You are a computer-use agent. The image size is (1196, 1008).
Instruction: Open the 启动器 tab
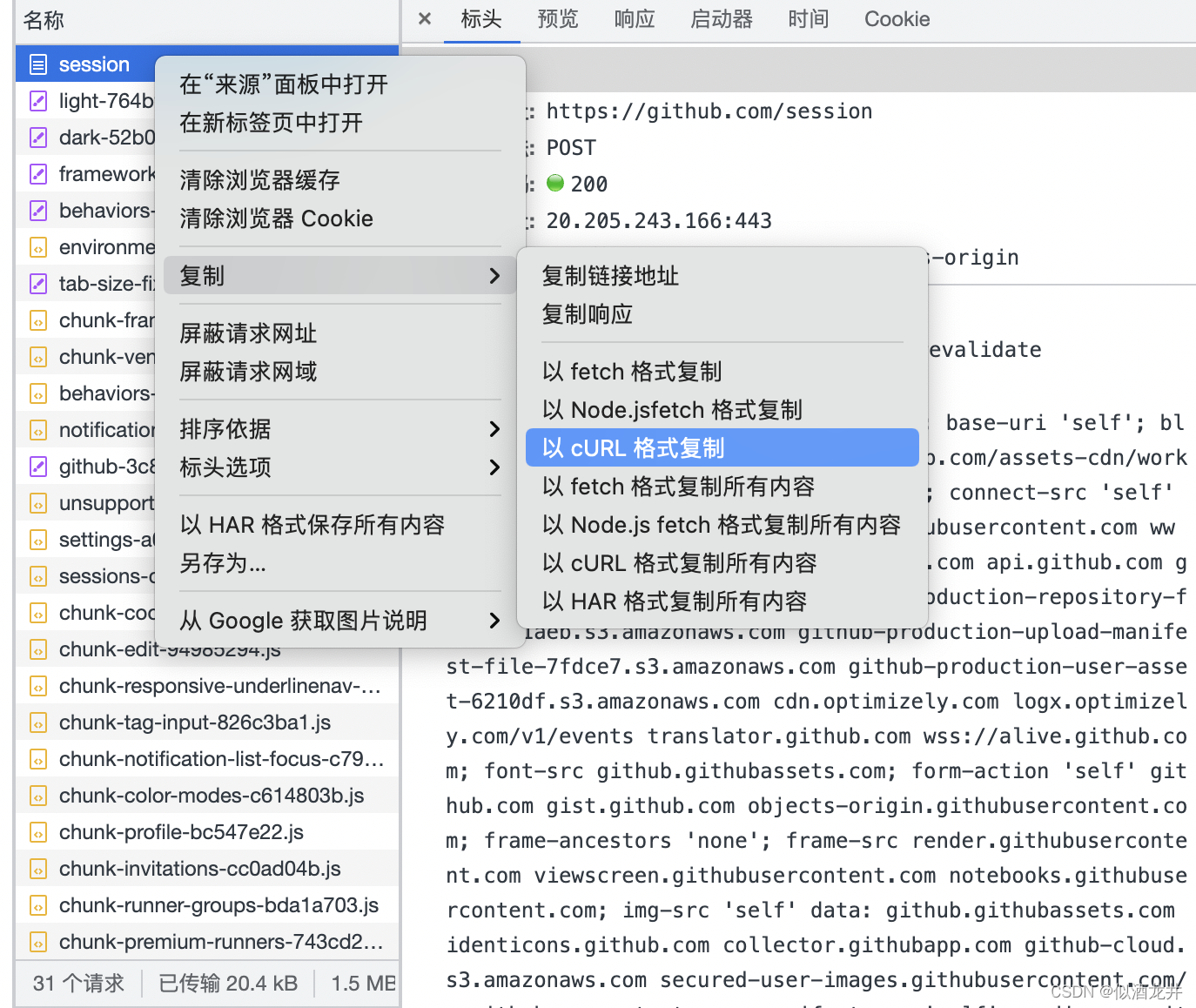click(722, 19)
